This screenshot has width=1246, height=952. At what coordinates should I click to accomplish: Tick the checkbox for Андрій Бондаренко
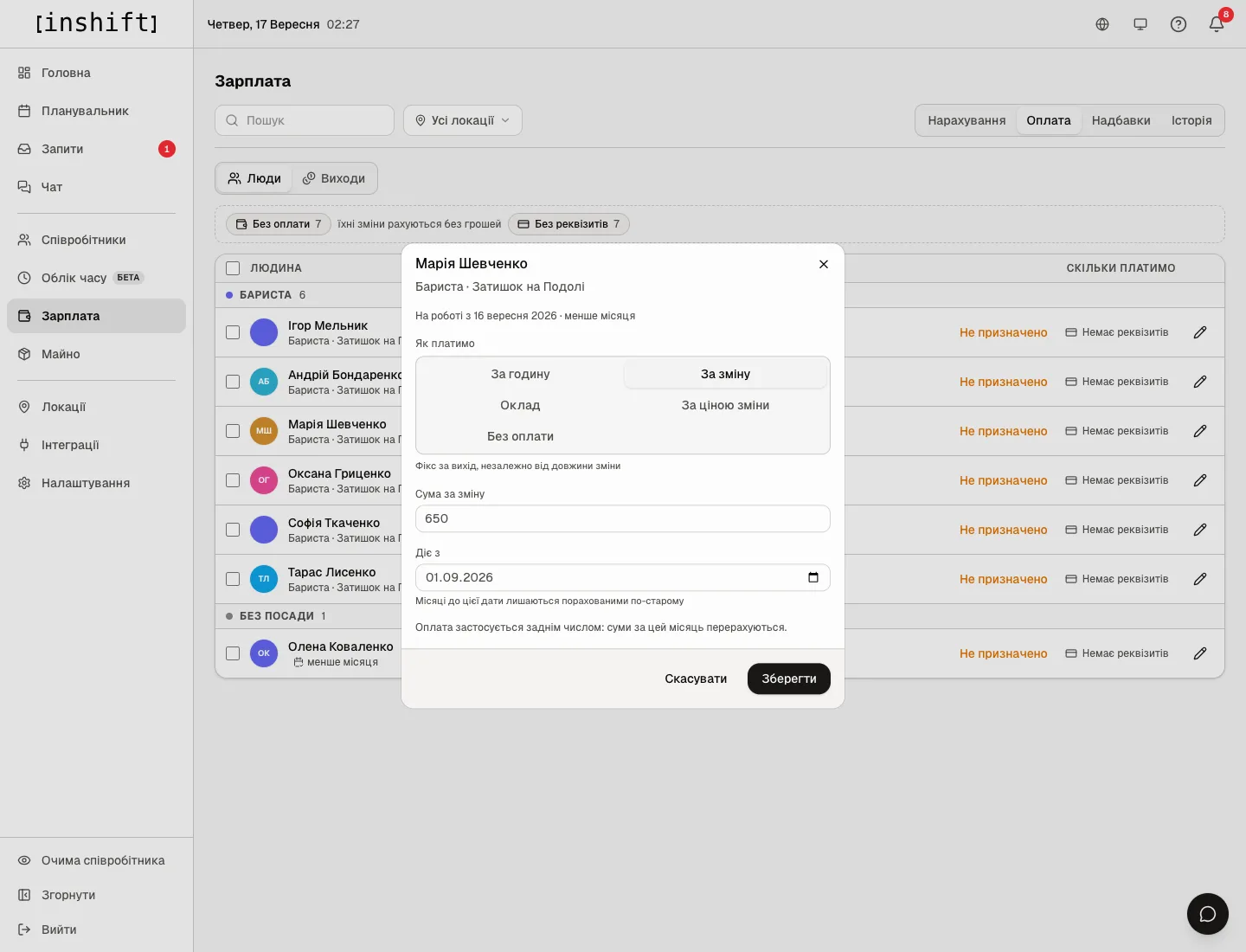pos(233,382)
